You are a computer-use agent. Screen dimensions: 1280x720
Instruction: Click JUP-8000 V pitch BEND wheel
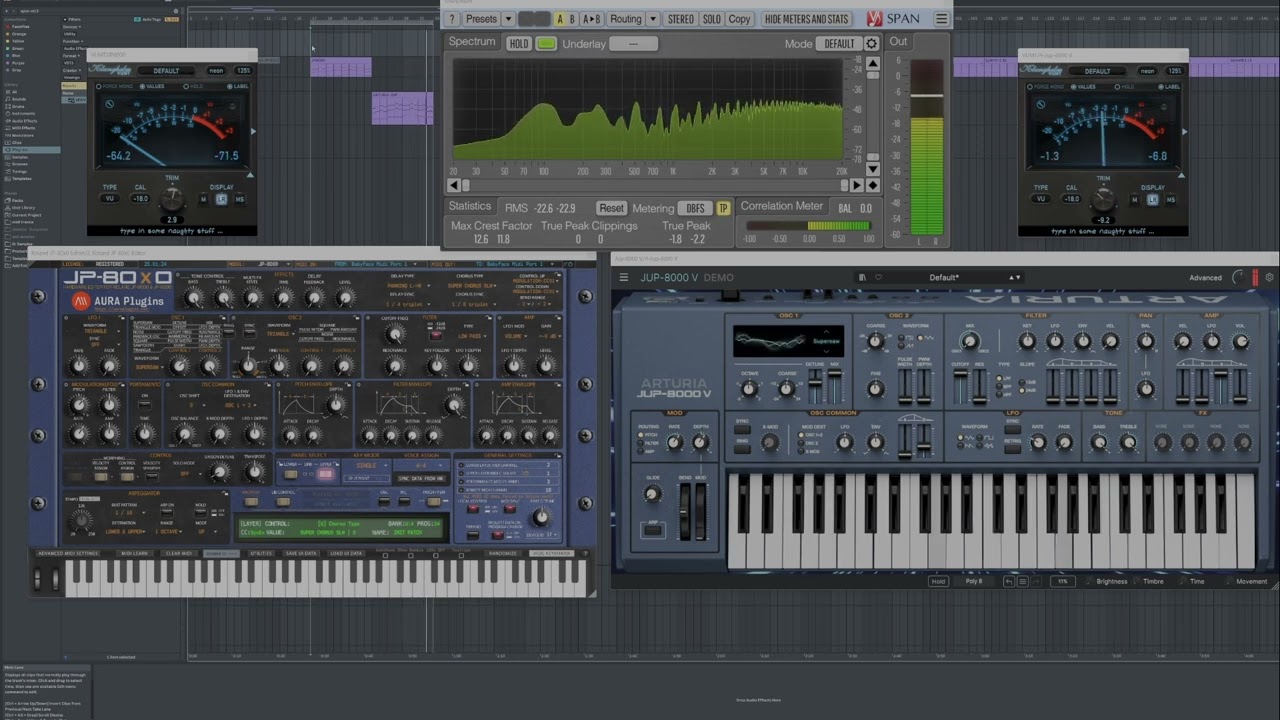click(x=685, y=512)
